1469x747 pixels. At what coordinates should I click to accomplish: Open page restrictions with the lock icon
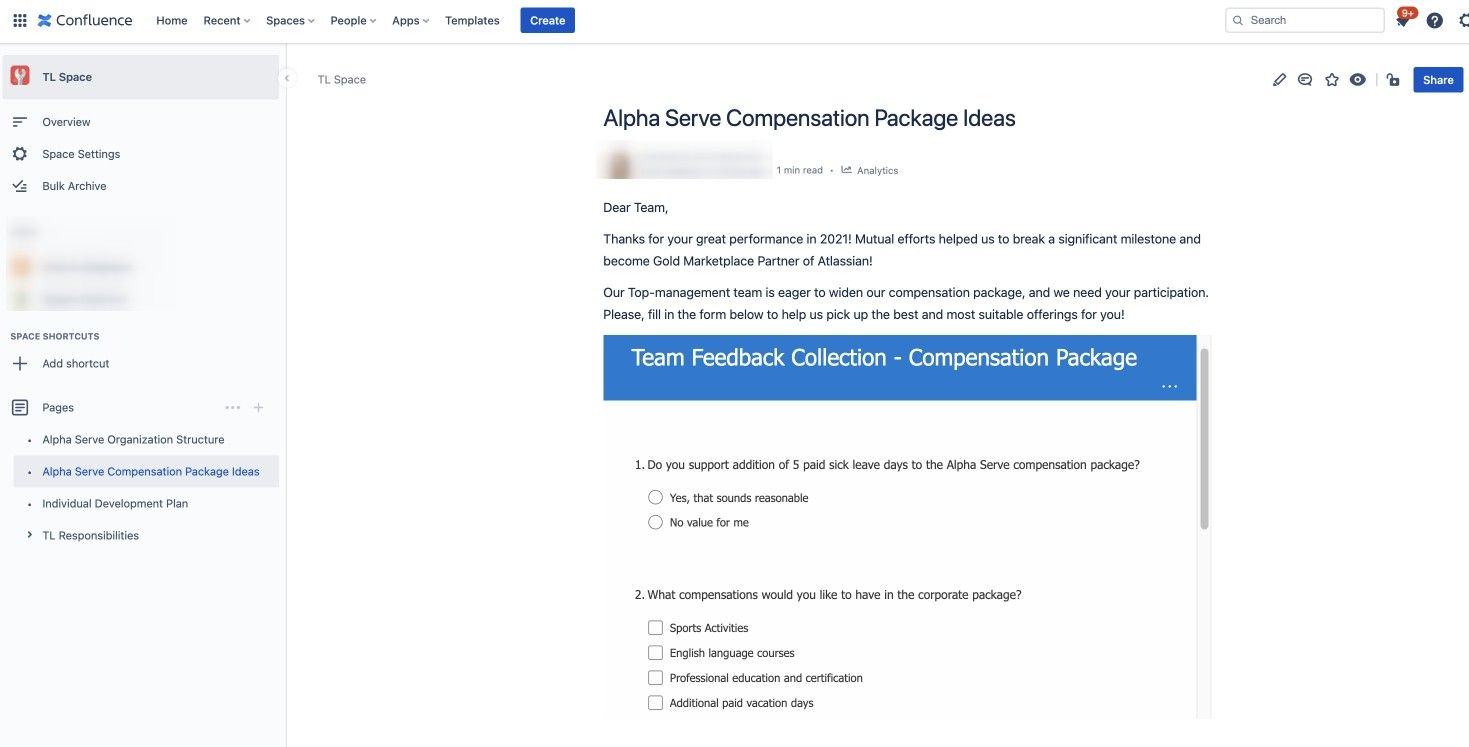1391,78
